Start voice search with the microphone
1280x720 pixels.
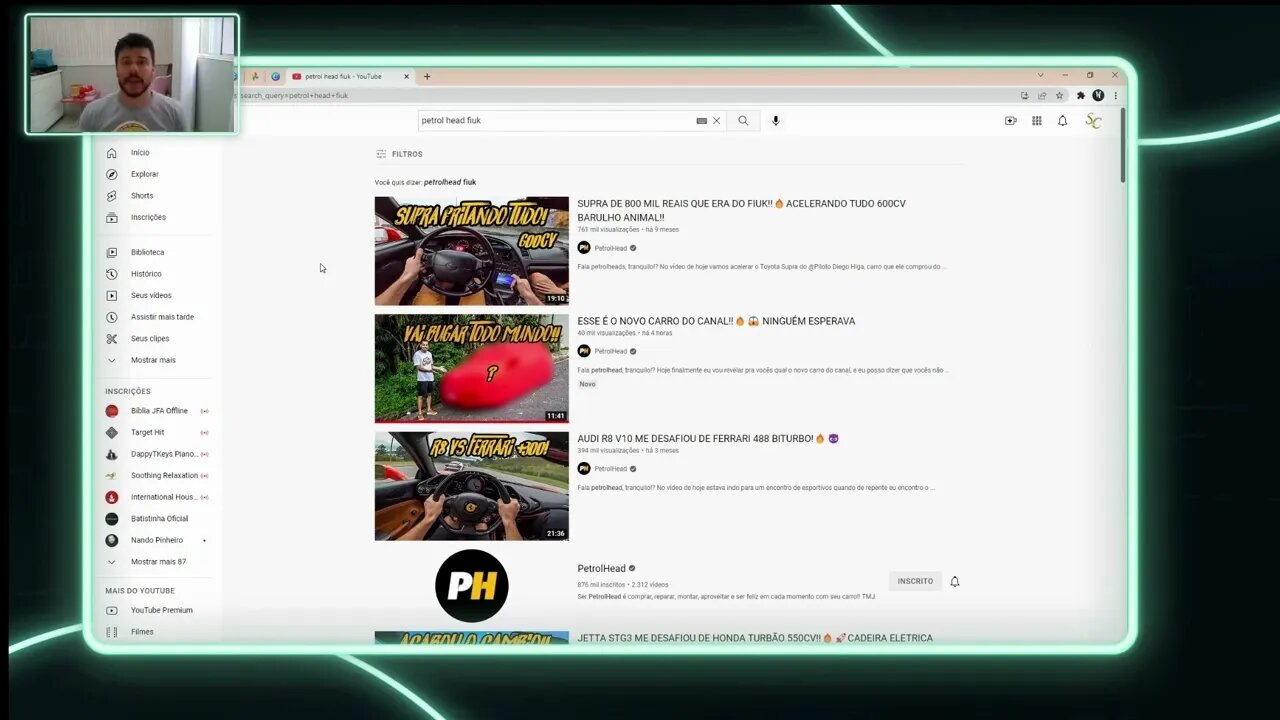[775, 120]
